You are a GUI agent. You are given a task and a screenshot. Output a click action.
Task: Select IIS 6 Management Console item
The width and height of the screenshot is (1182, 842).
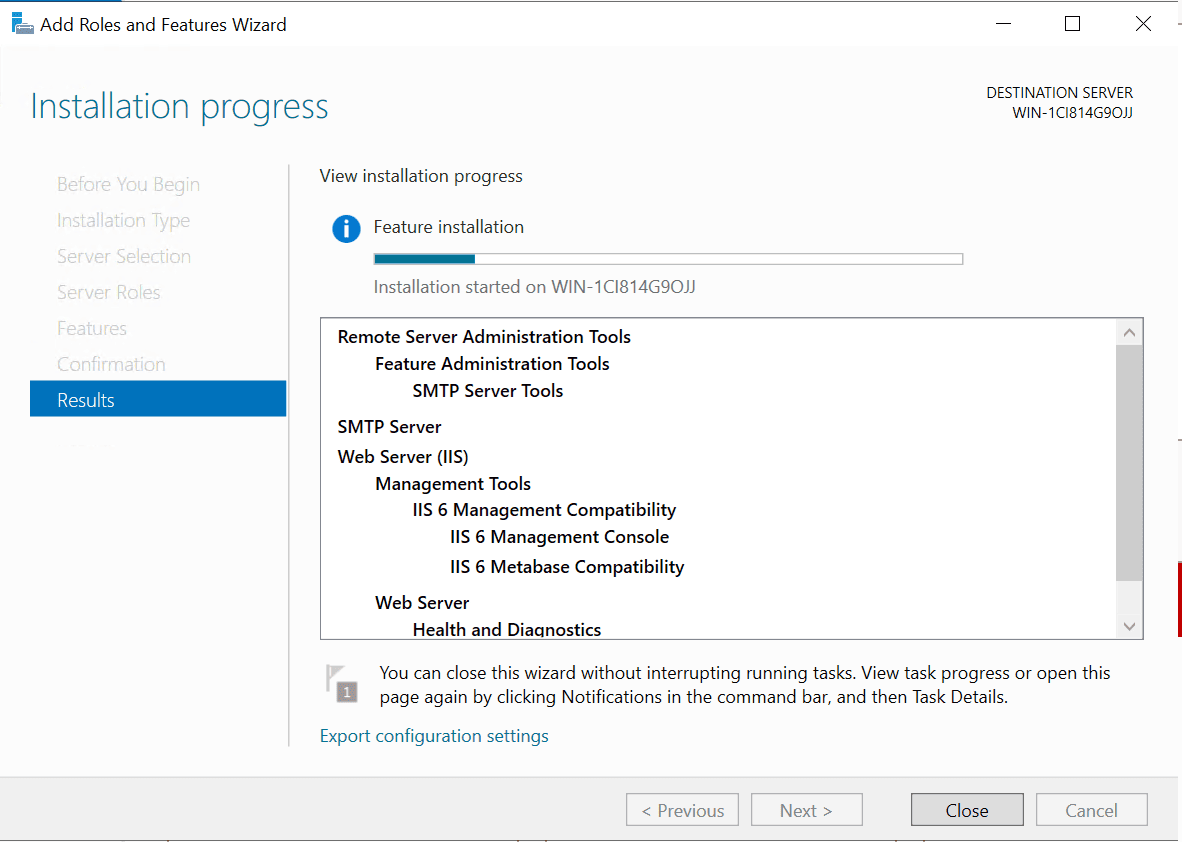point(559,537)
